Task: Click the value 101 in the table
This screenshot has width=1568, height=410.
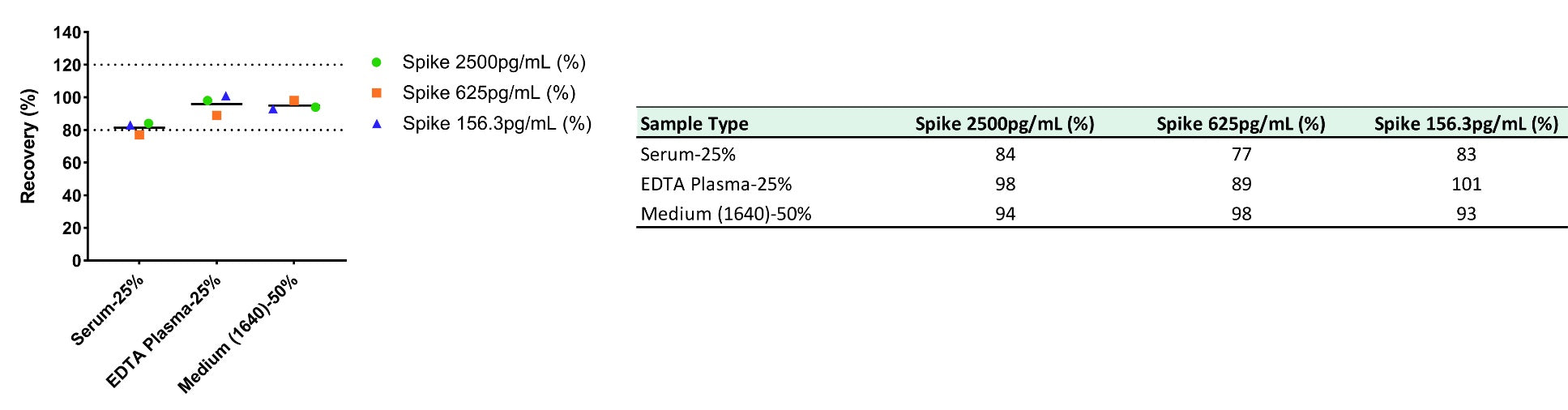Action: (x=1467, y=184)
